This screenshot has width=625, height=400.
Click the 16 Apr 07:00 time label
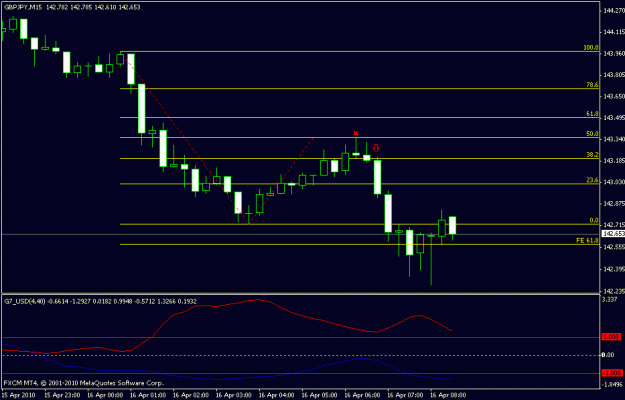405,395
